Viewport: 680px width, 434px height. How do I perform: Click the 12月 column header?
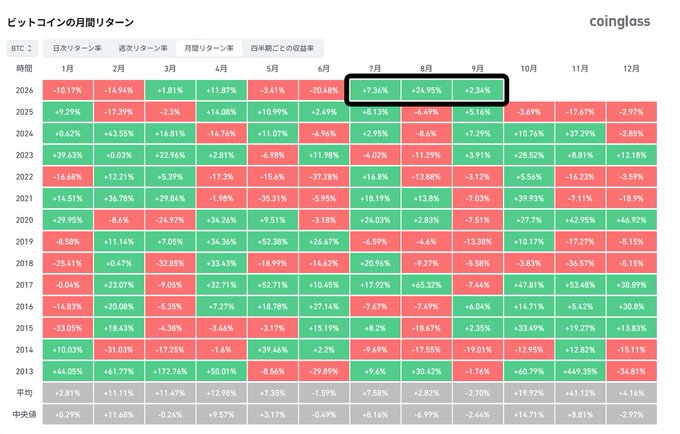[x=631, y=69]
